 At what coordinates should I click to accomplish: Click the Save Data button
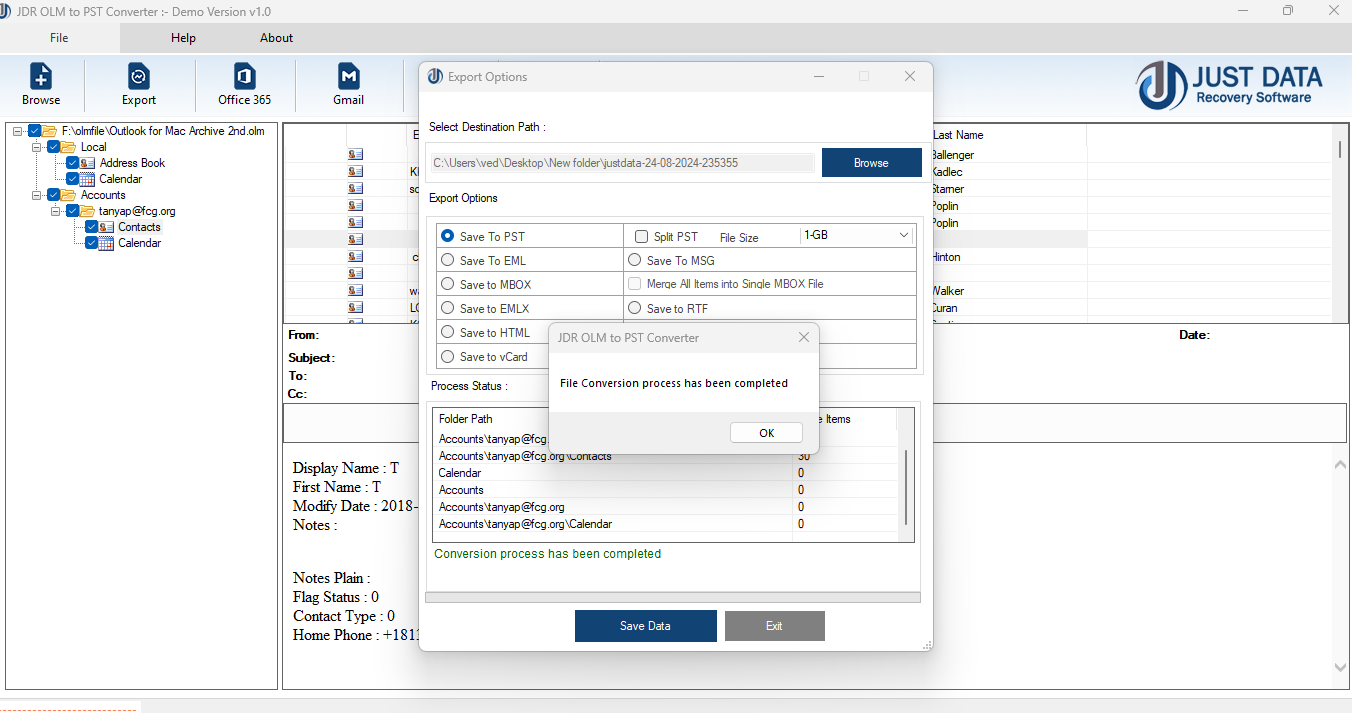click(645, 626)
